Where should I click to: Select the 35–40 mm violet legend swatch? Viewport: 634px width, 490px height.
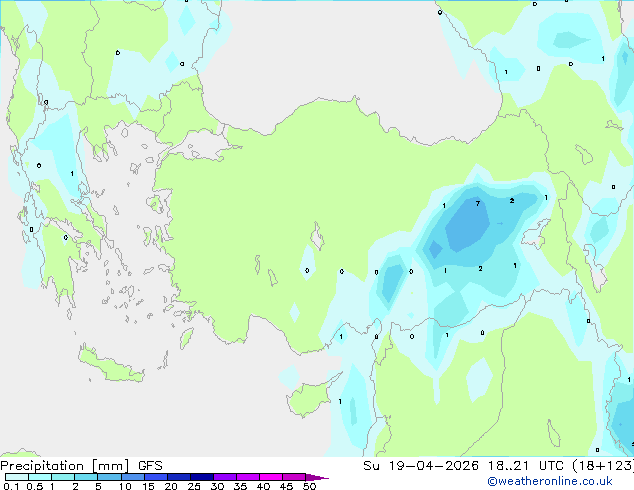[x=248, y=477]
